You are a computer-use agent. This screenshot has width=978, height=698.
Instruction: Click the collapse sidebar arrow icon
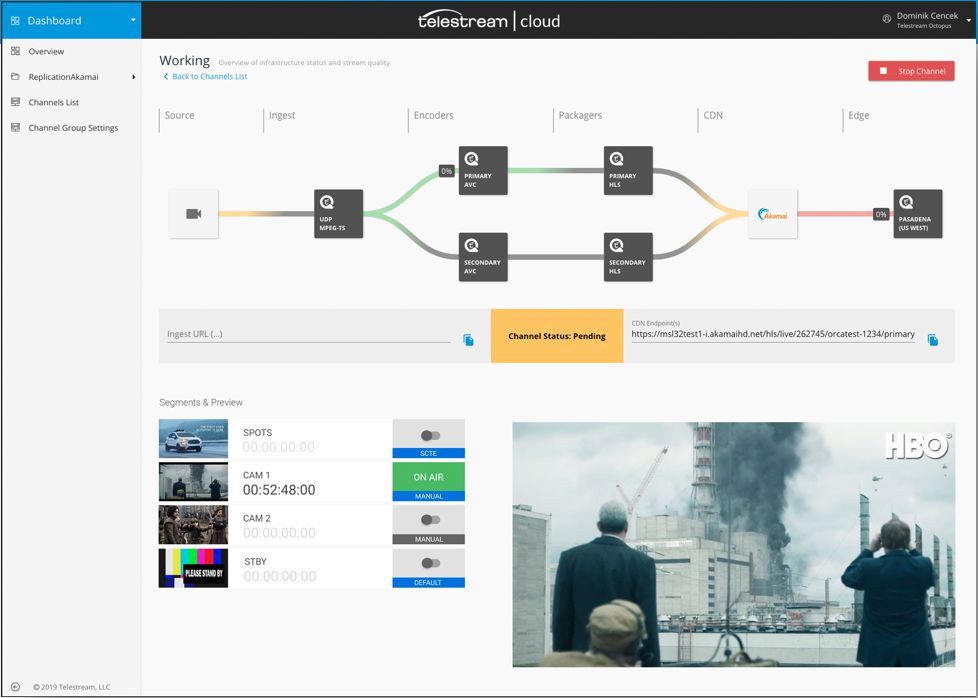click(x=16, y=687)
